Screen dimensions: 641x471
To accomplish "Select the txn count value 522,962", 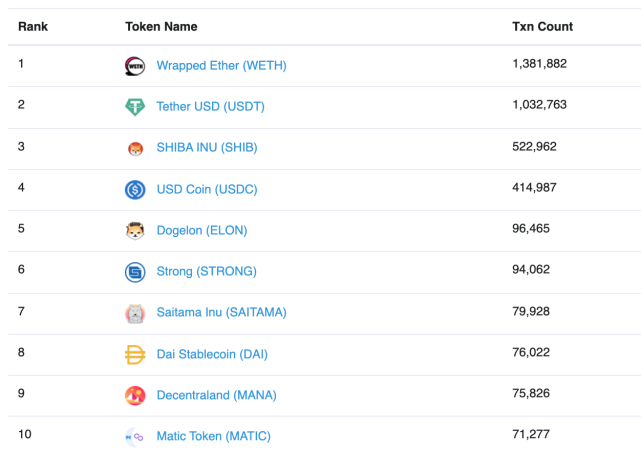I will [534, 146].
